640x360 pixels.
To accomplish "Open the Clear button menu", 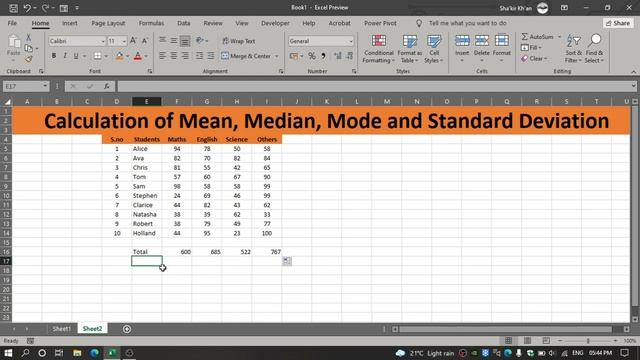I will tap(534, 58).
